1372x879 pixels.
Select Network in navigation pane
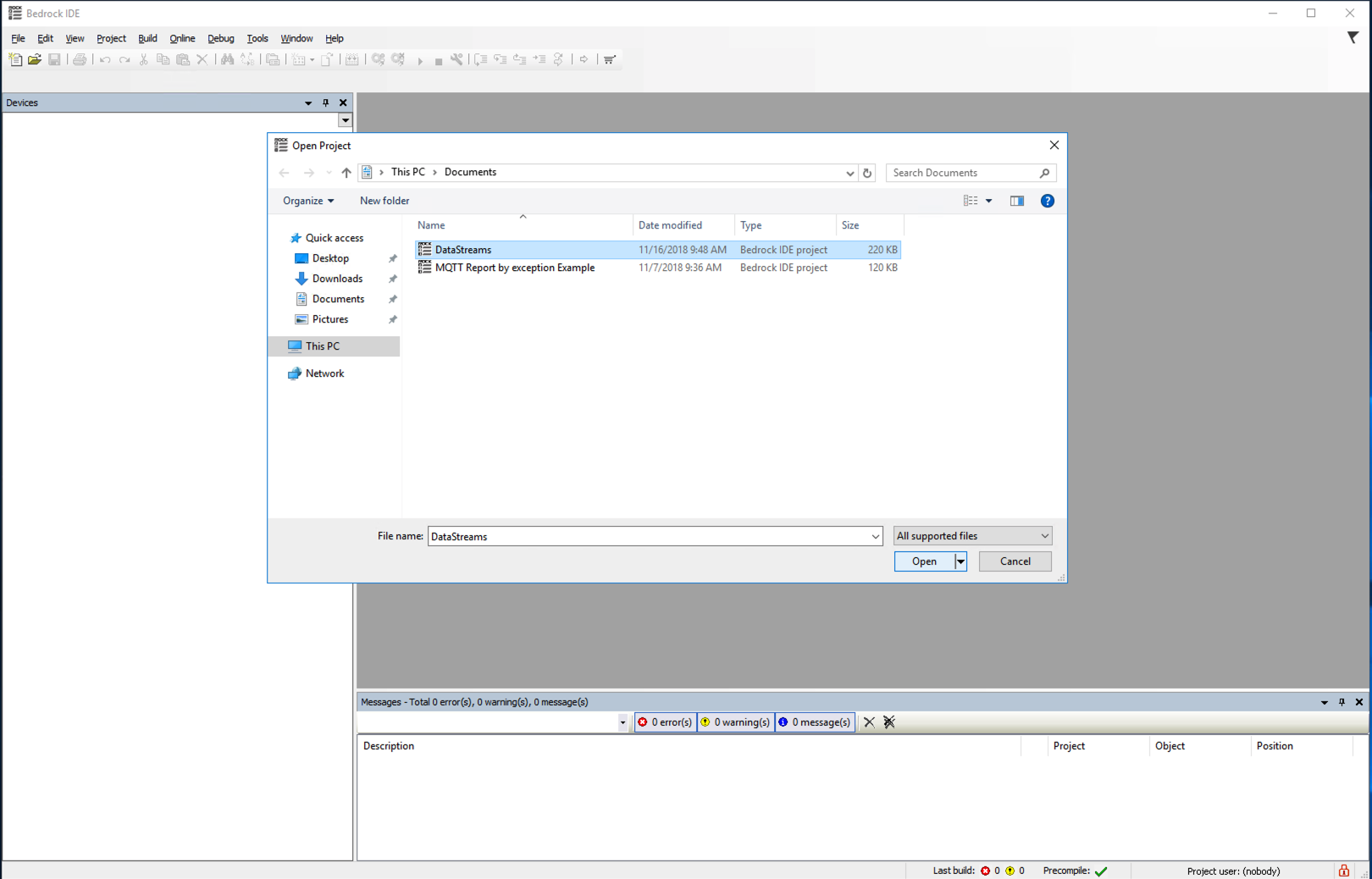pos(324,373)
